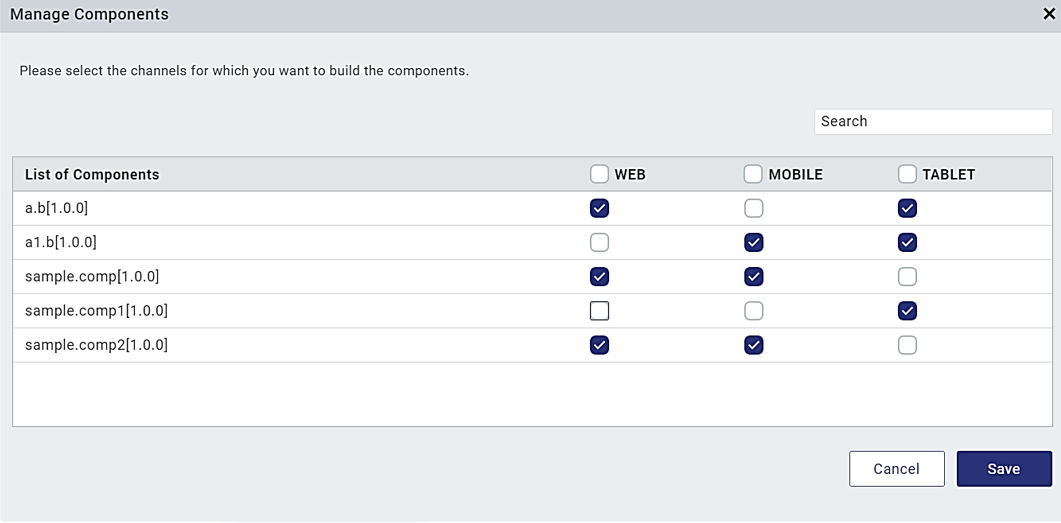Uncheck TABLET for sample.comp1[1.0.0]
The width and height of the screenshot is (1061, 523).
[x=907, y=311]
